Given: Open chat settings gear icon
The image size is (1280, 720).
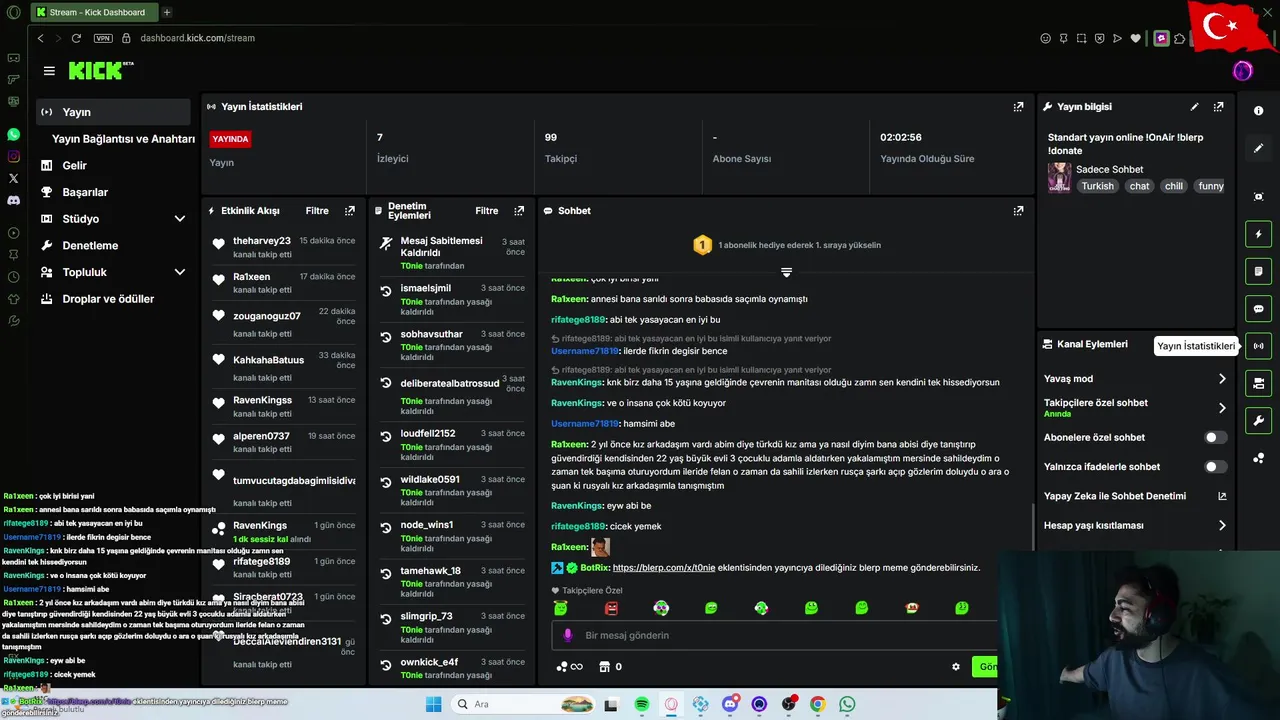Looking at the screenshot, I should point(956,667).
